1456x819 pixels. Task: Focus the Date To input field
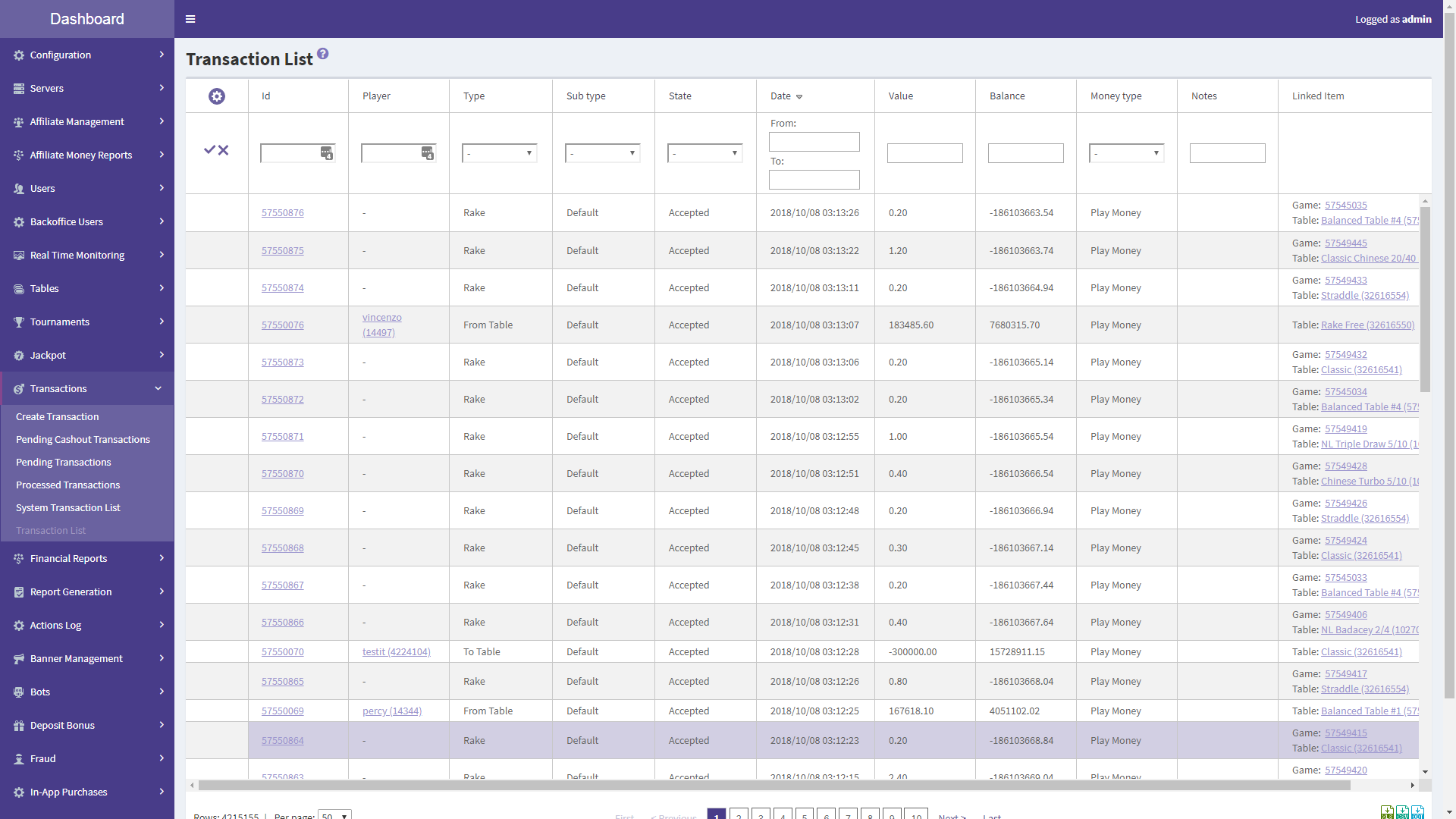tap(814, 180)
